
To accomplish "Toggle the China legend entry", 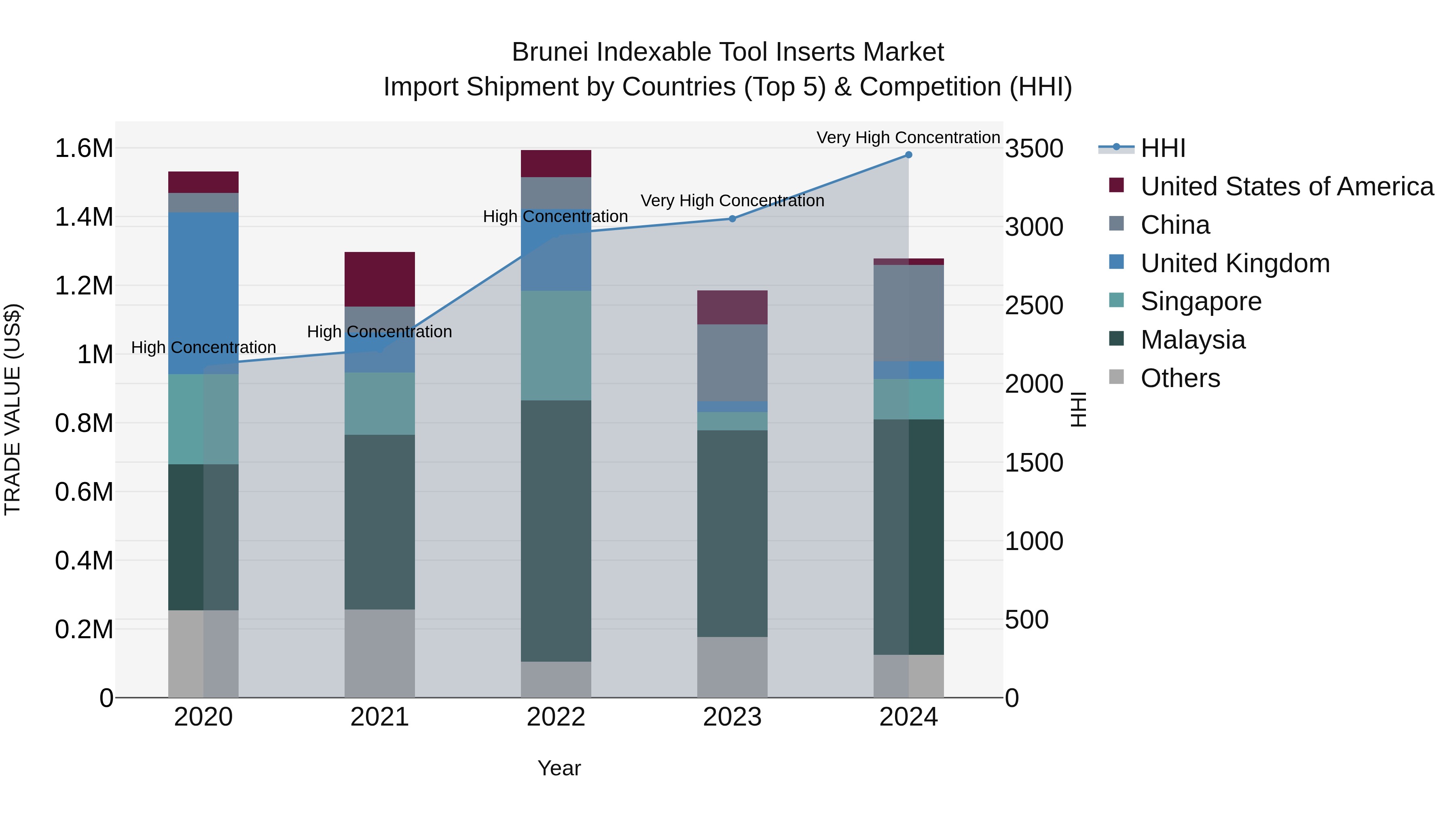I will (x=1159, y=225).
